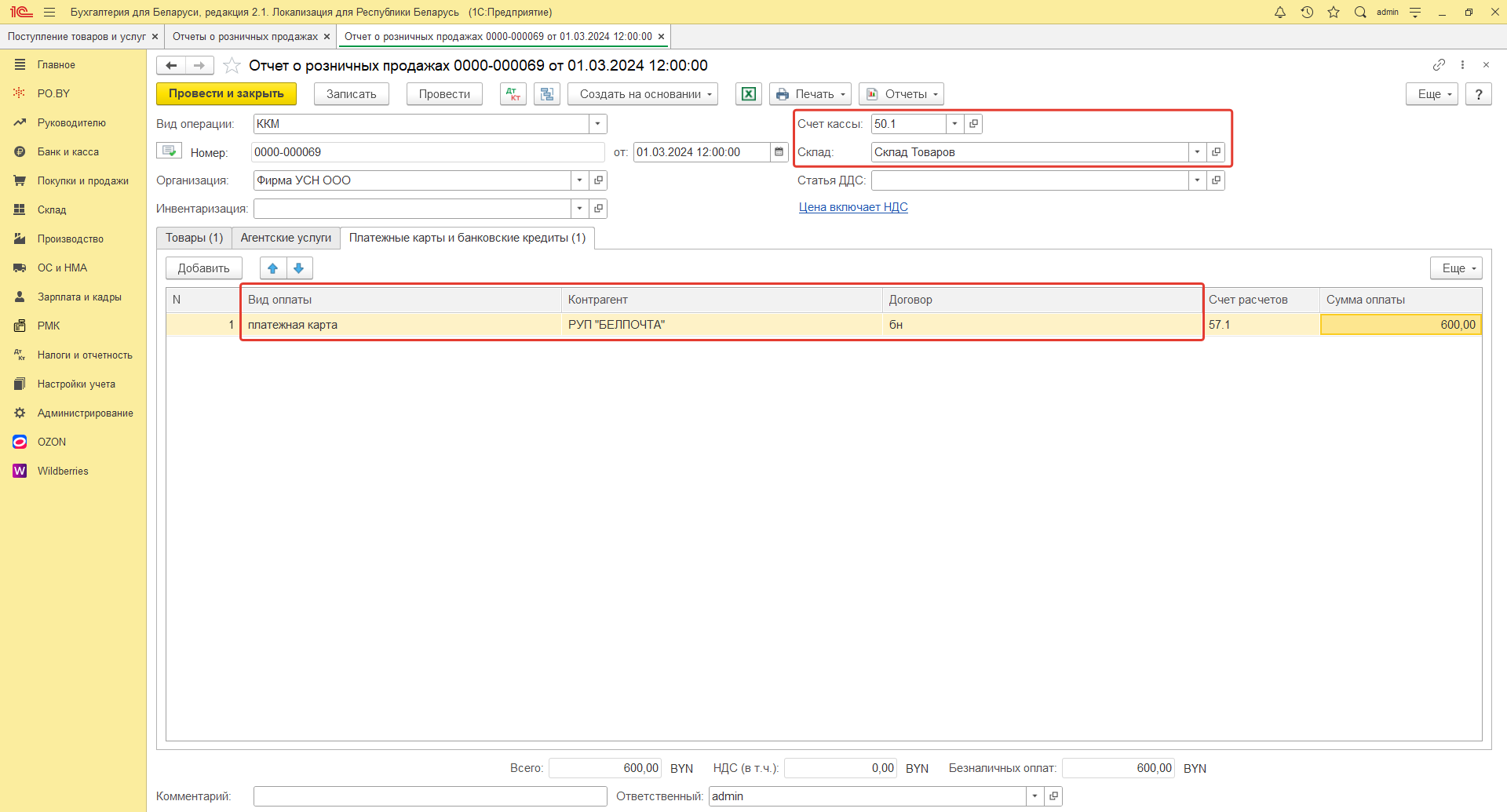
Task: Open Отчеты dropdown menu
Action: click(x=901, y=94)
